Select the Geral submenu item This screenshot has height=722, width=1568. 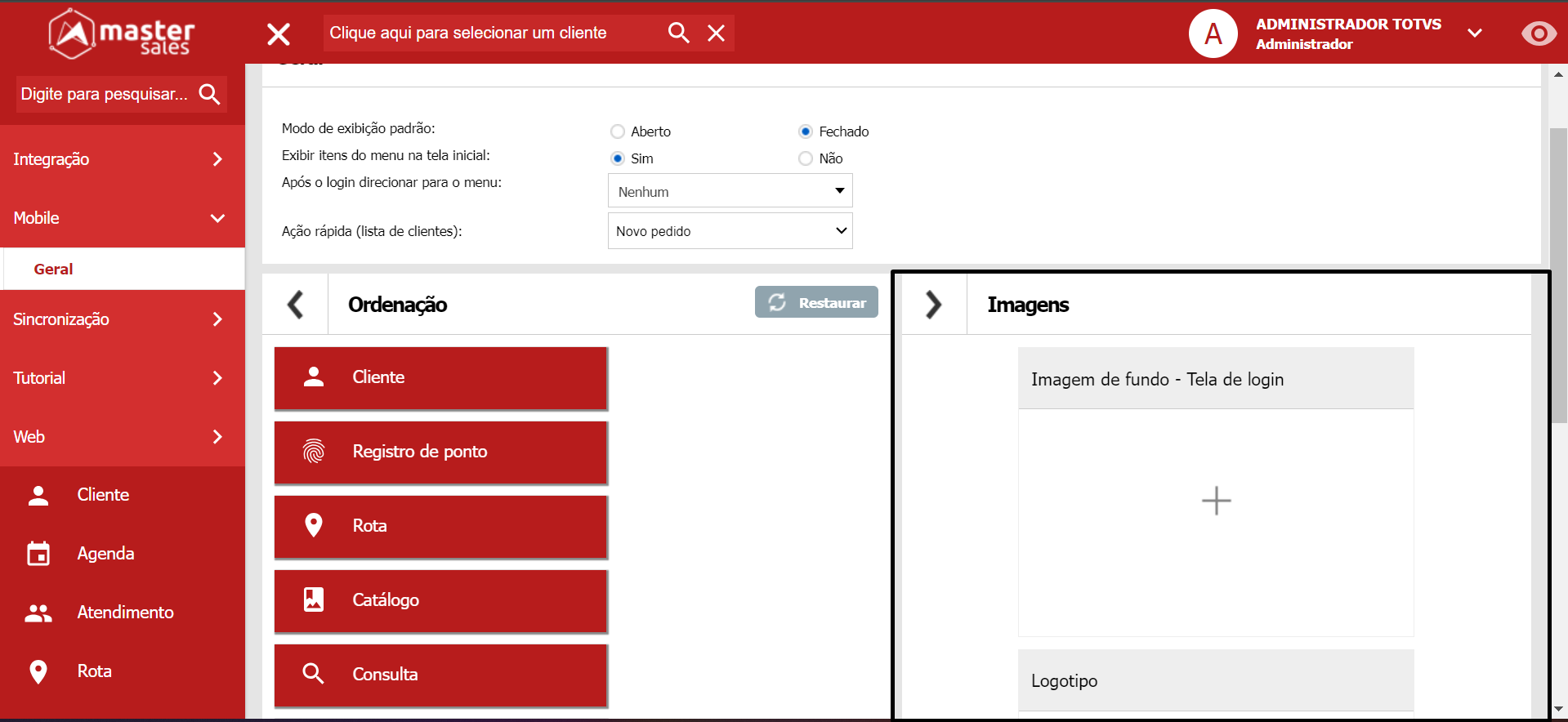click(x=124, y=269)
